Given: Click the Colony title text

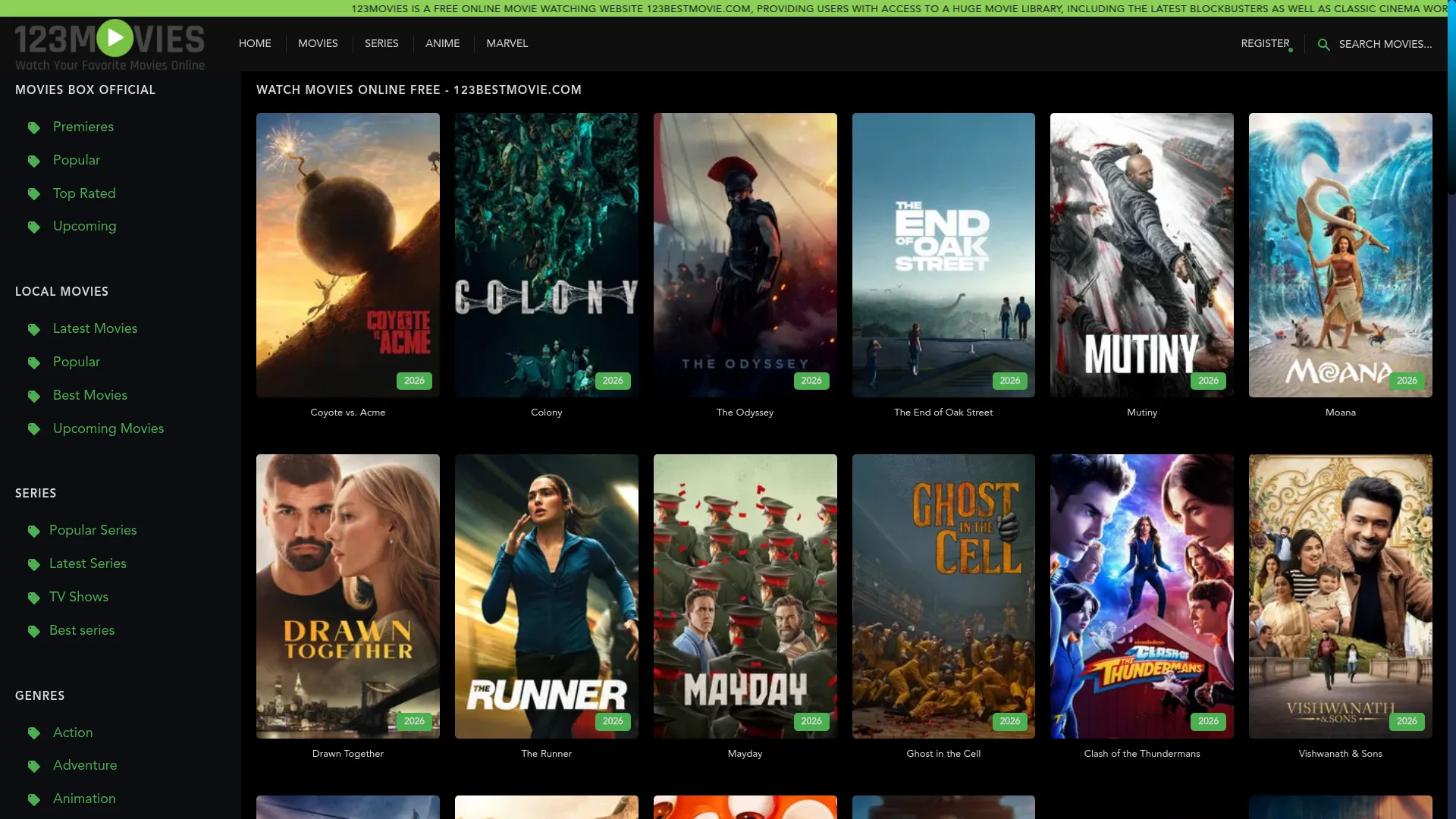Looking at the screenshot, I should tap(547, 413).
